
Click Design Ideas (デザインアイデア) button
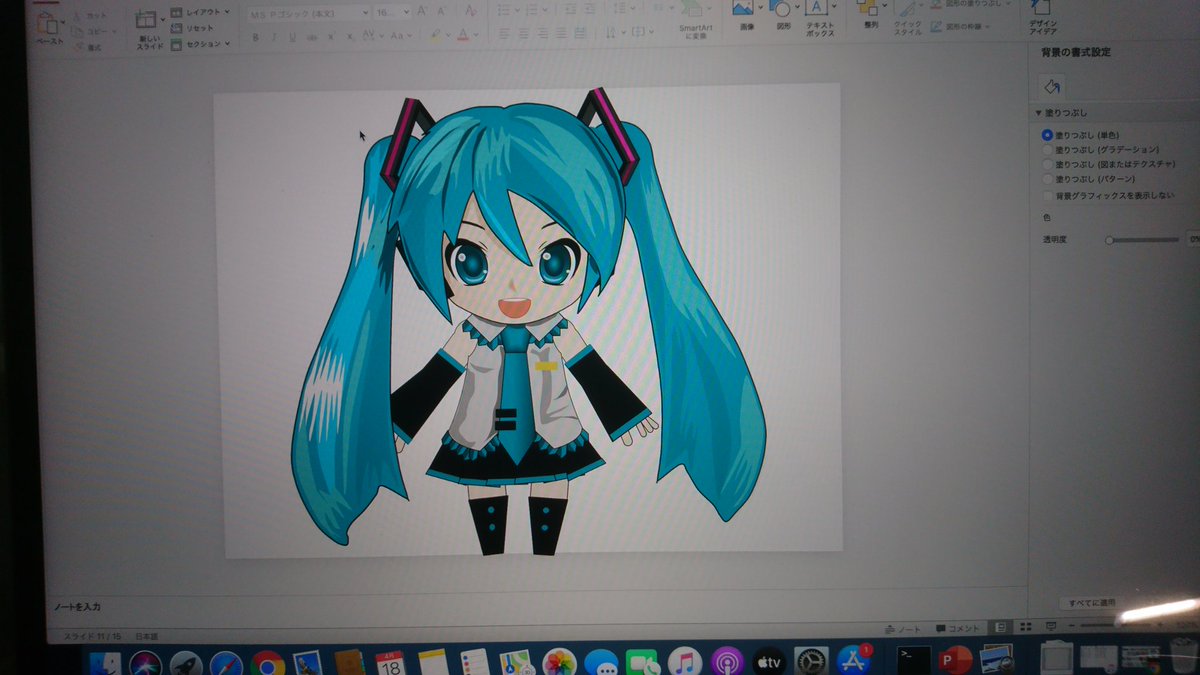[x=1043, y=15]
